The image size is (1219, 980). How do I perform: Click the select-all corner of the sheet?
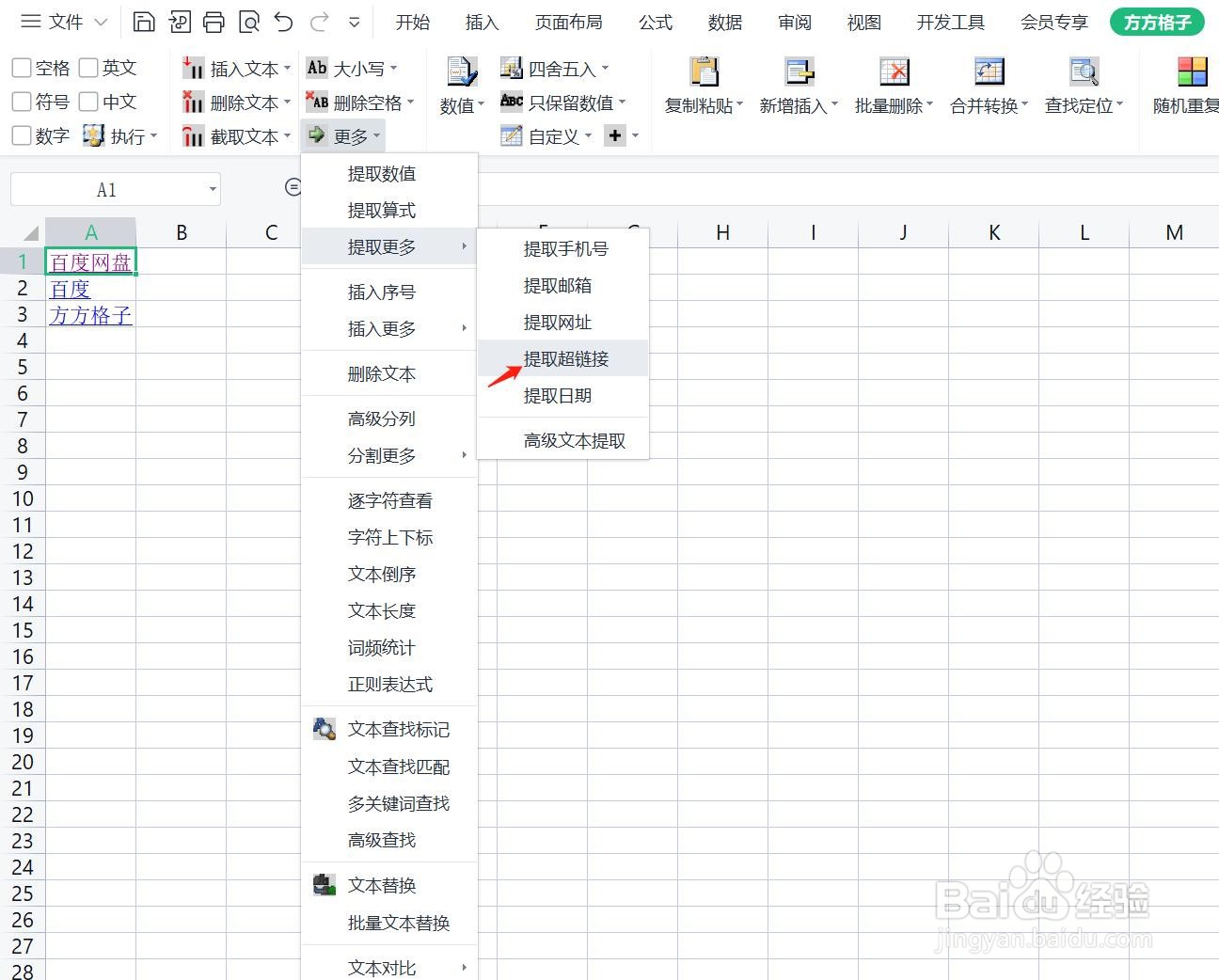click(30, 233)
